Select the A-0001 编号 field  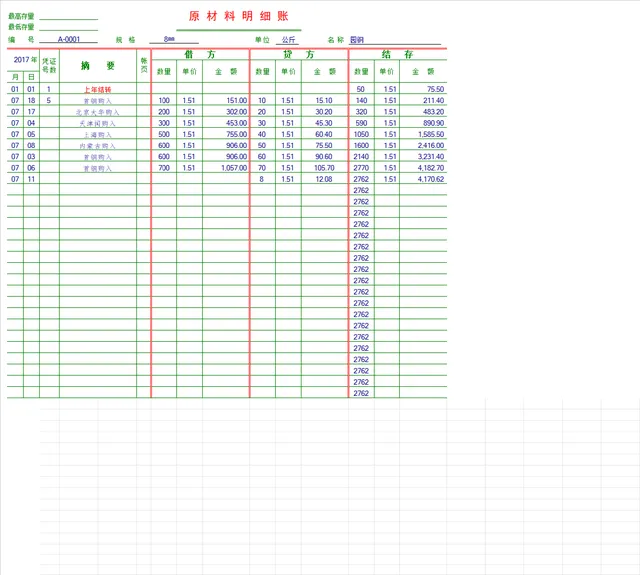[x=69, y=39]
